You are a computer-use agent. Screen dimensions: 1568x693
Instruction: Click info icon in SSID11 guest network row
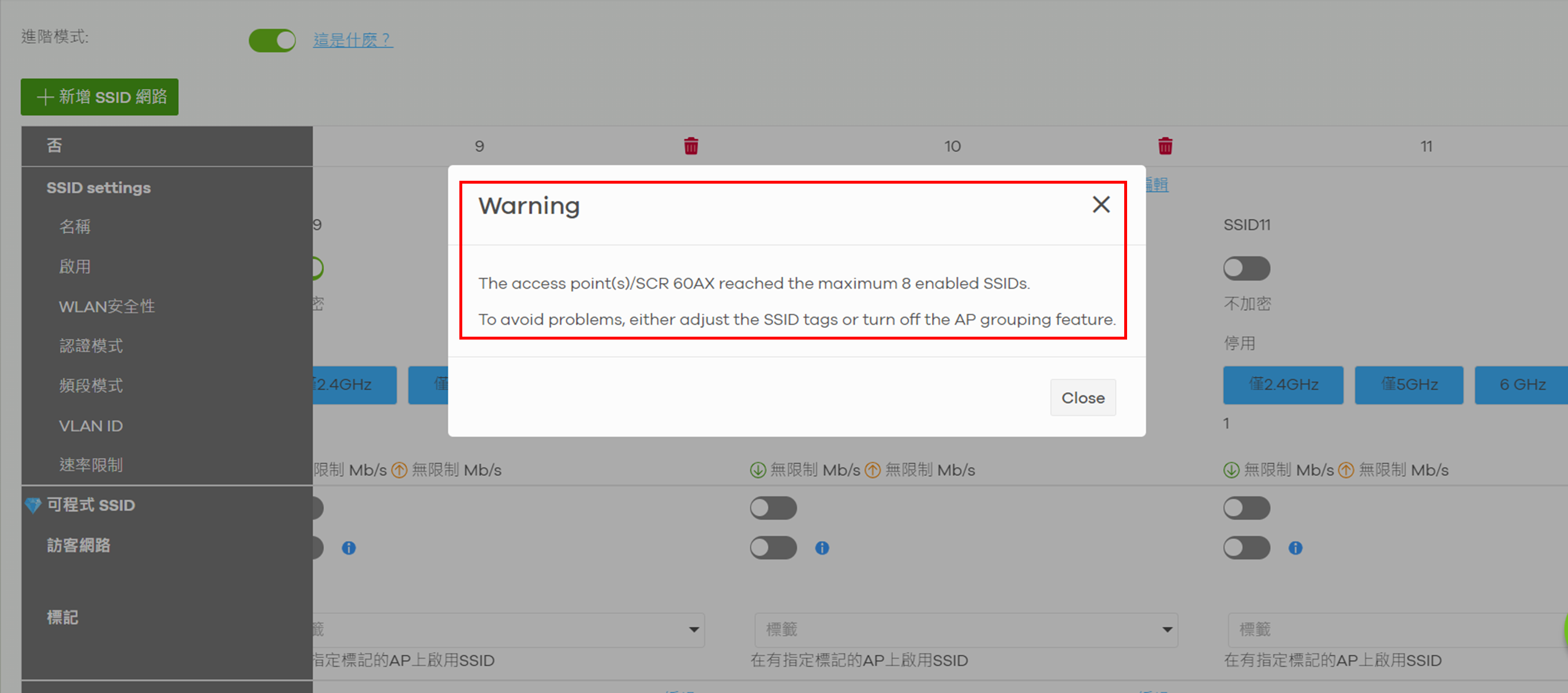point(1295,548)
